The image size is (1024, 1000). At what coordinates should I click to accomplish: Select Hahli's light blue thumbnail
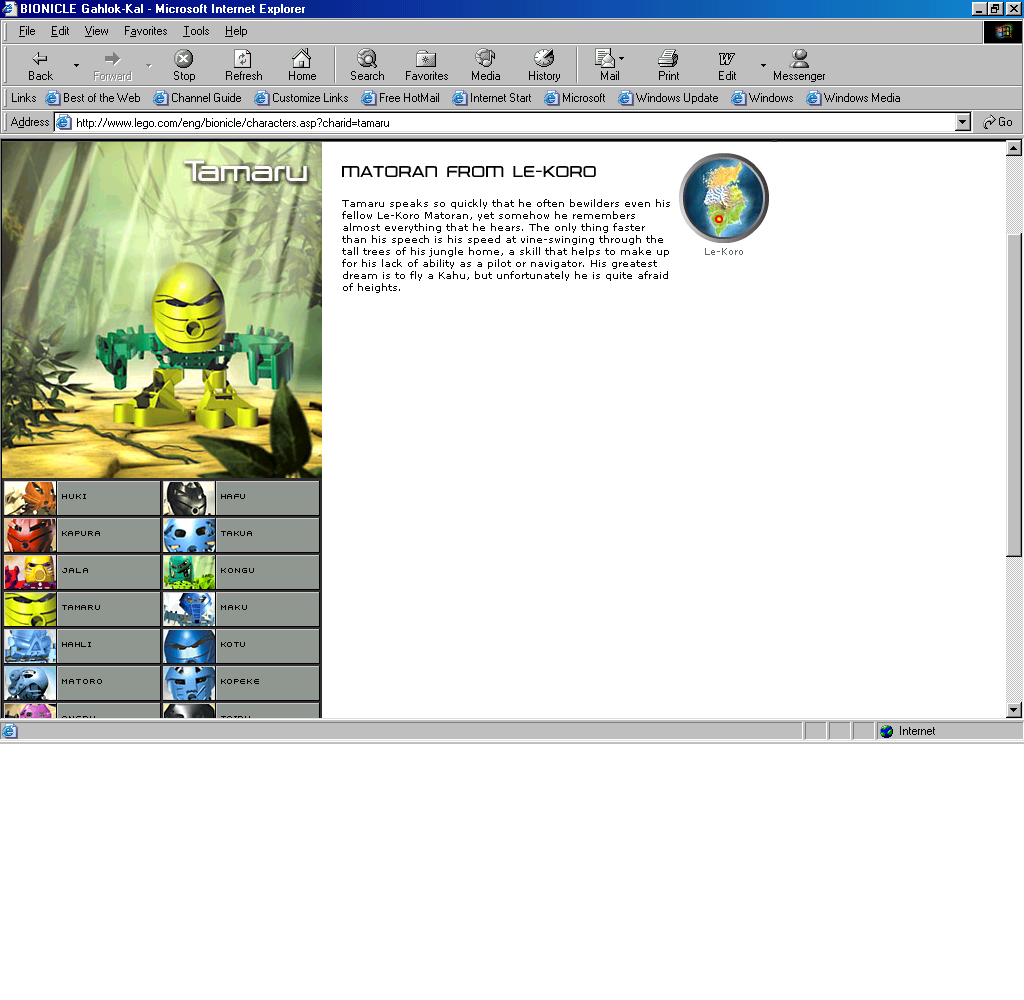pos(30,646)
